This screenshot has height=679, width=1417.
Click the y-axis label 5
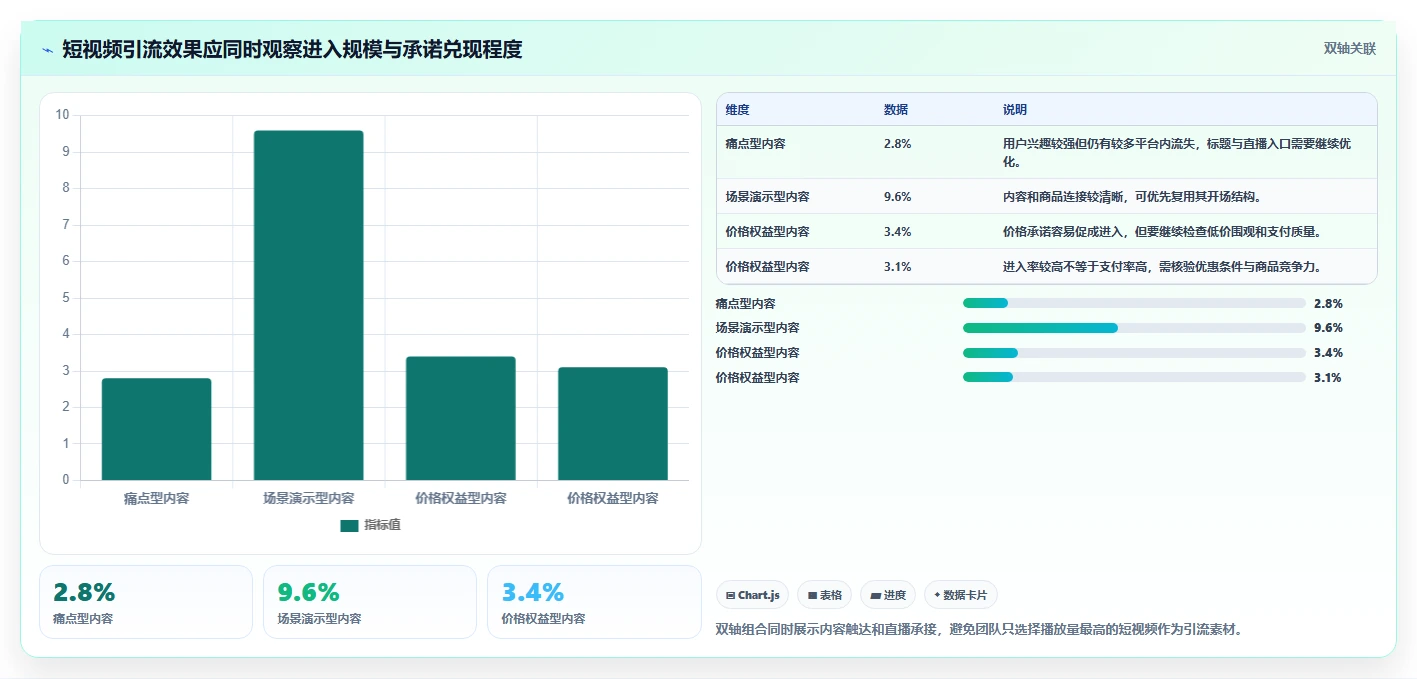point(66,298)
